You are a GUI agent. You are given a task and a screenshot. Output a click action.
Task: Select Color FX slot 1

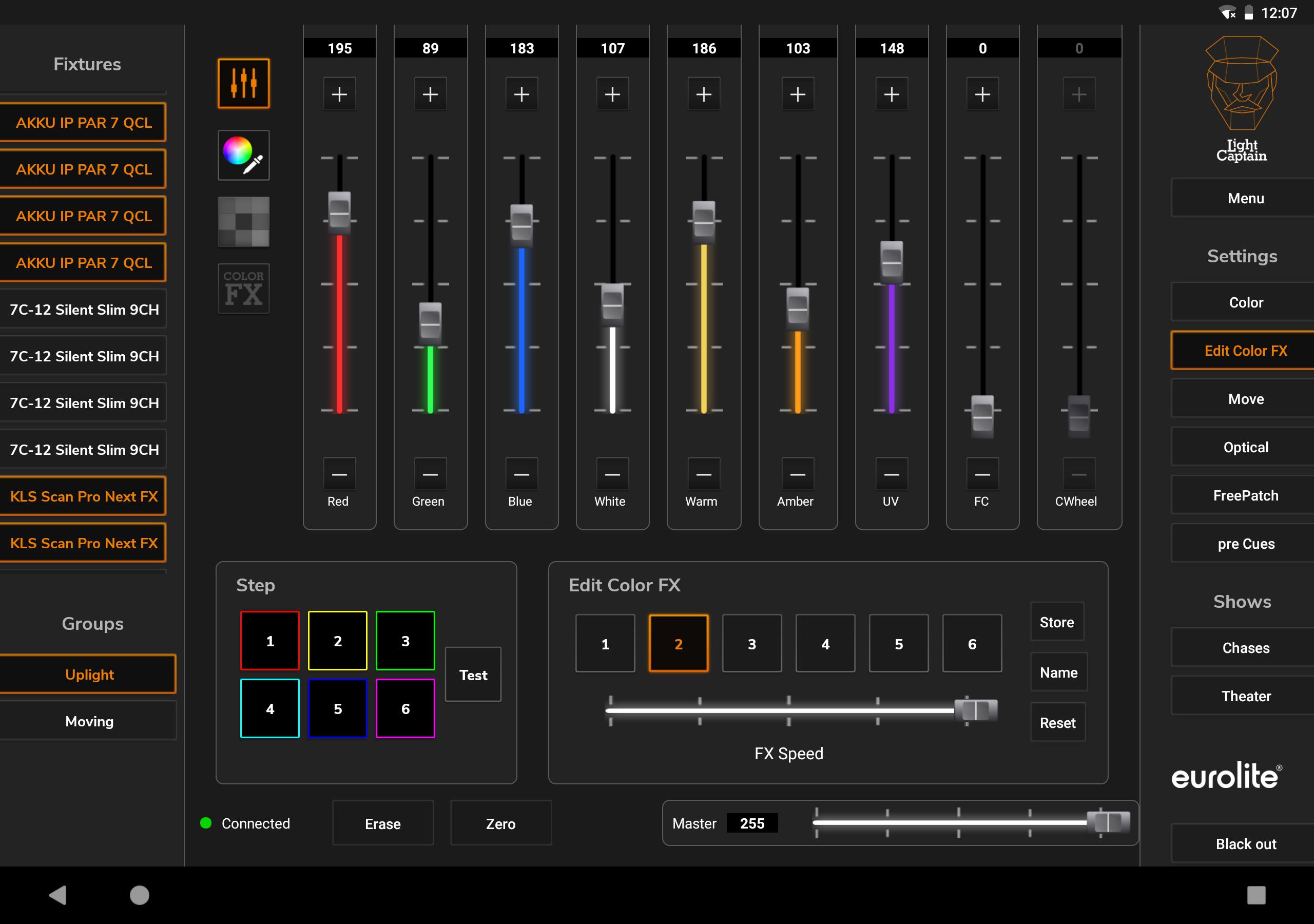[x=605, y=644]
